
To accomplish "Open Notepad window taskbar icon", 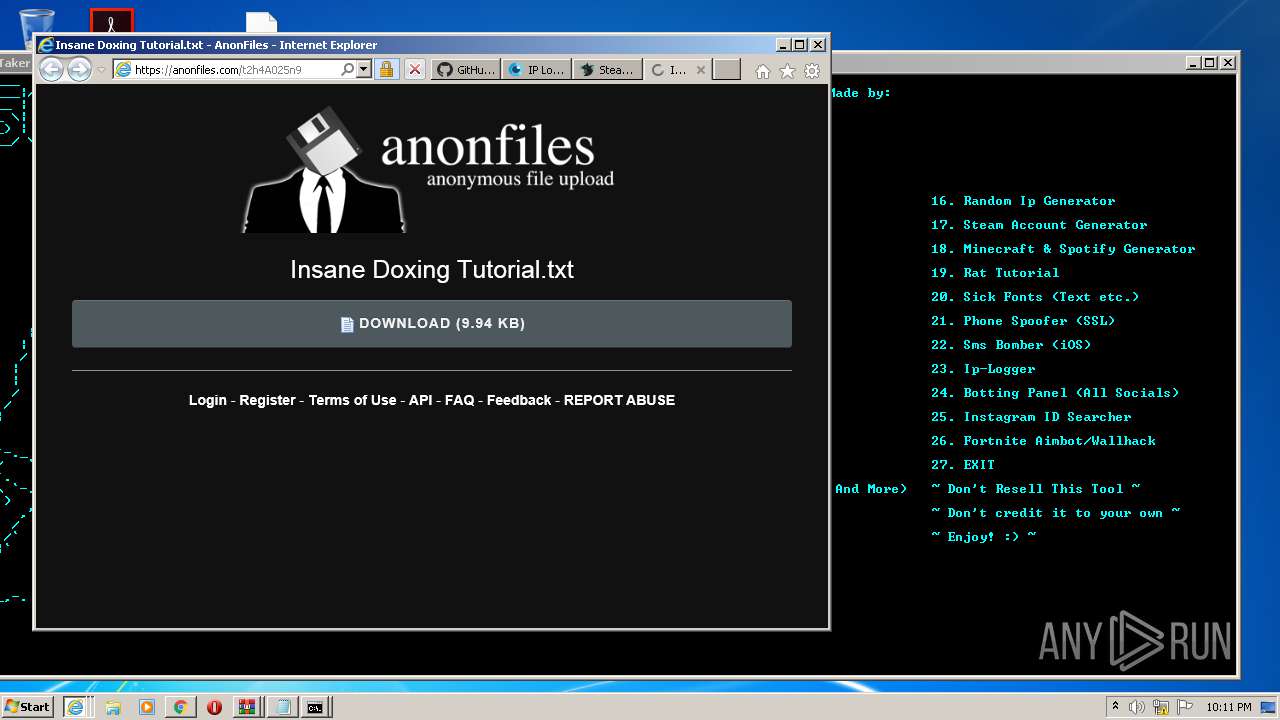I will click(282, 707).
